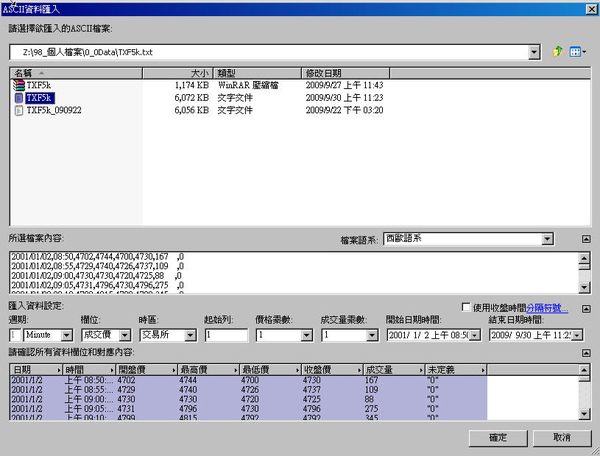
Task: Open the 週期 Minute dropdown
Action: (67, 335)
